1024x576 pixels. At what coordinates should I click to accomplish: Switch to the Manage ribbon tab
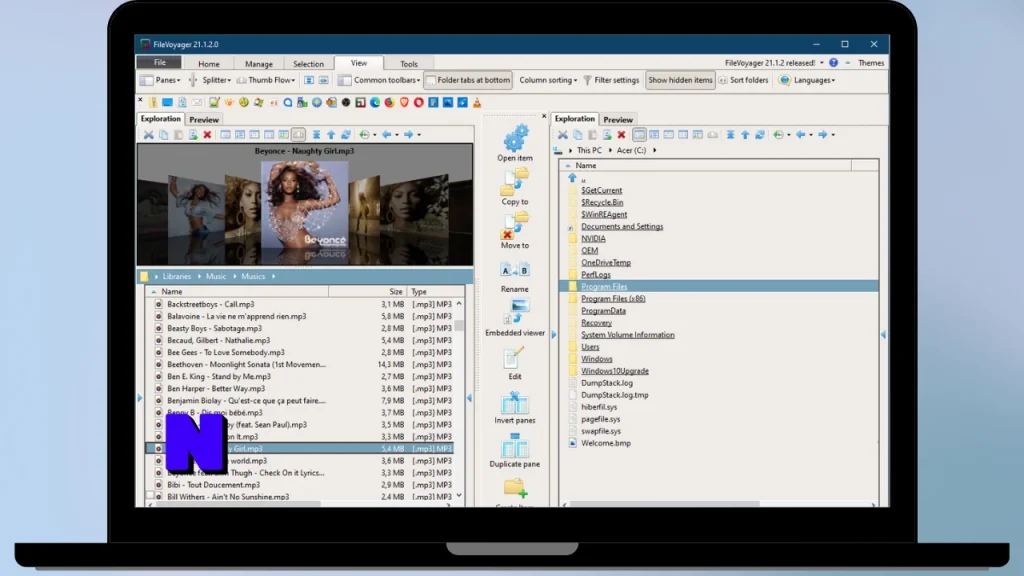[x=259, y=64]
